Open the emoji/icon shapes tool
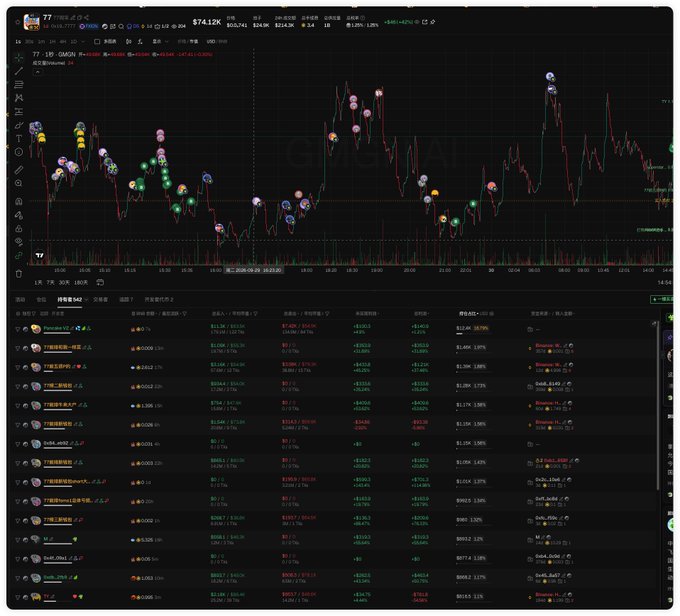The image size is (680, 616). 19,152
